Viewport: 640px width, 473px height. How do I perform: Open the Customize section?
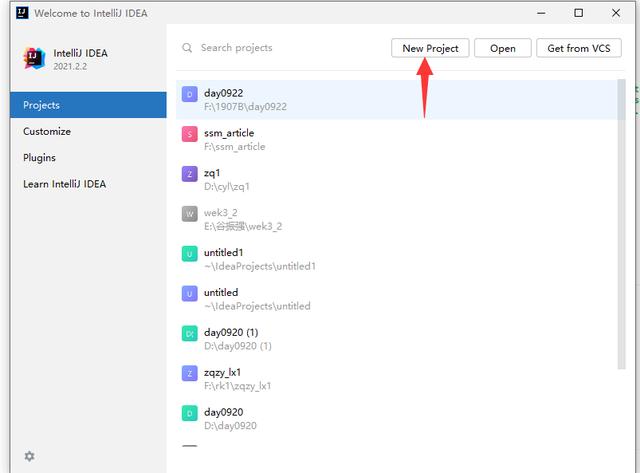[47, 131]
